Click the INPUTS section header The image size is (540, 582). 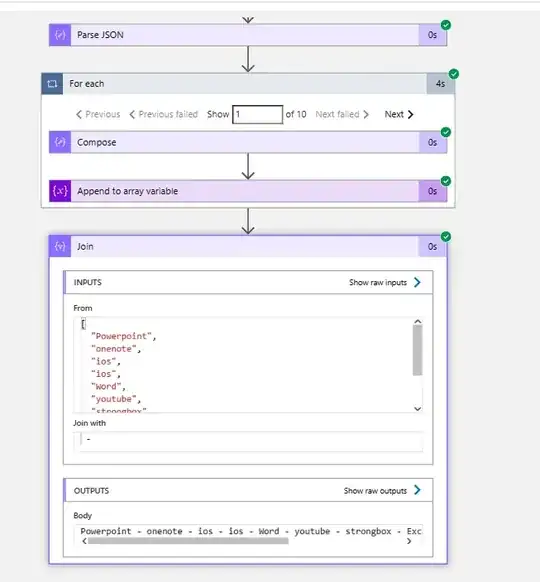point(248,282)
